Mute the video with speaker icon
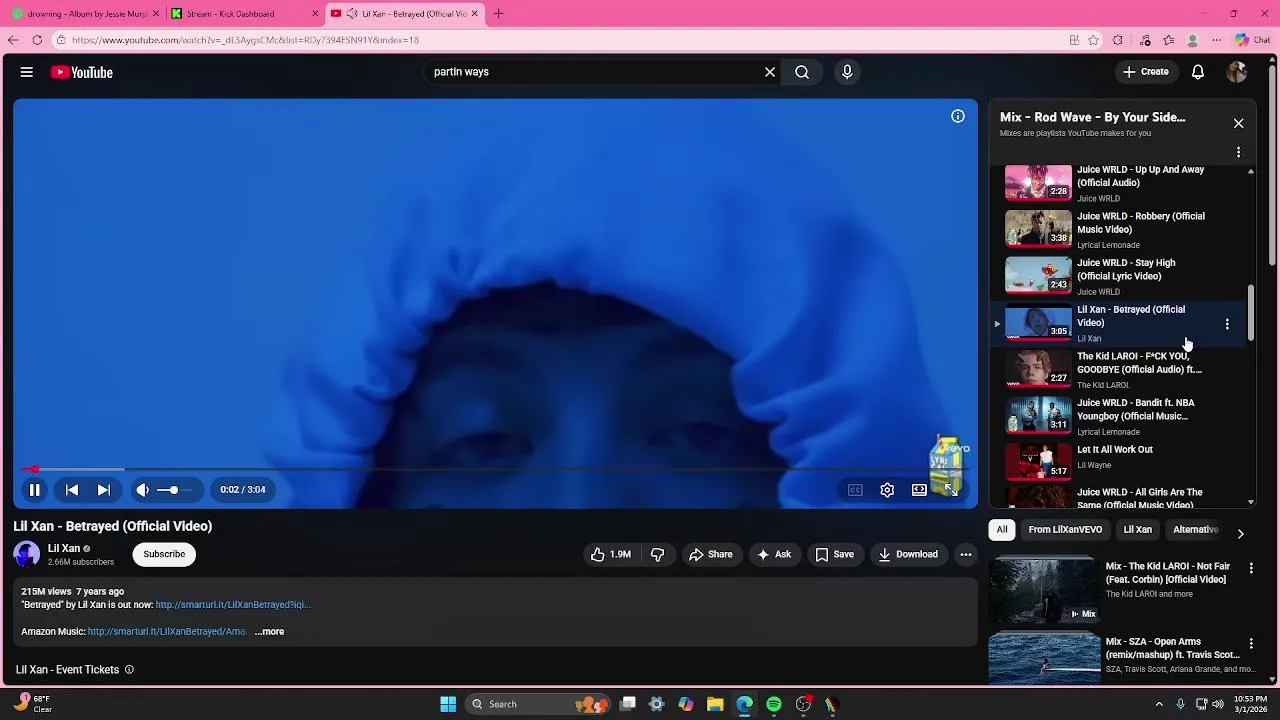 tap(143, 490)
